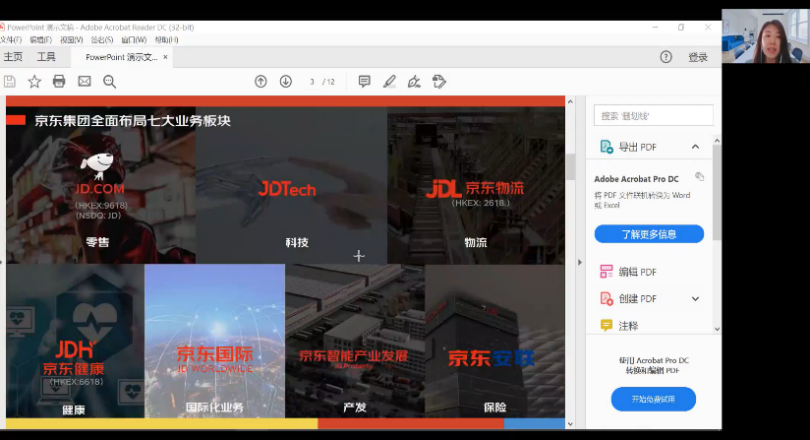Click the Save file icon
Image resolution: width=810 pixels, height=440 pixels.
pos(10,81)
